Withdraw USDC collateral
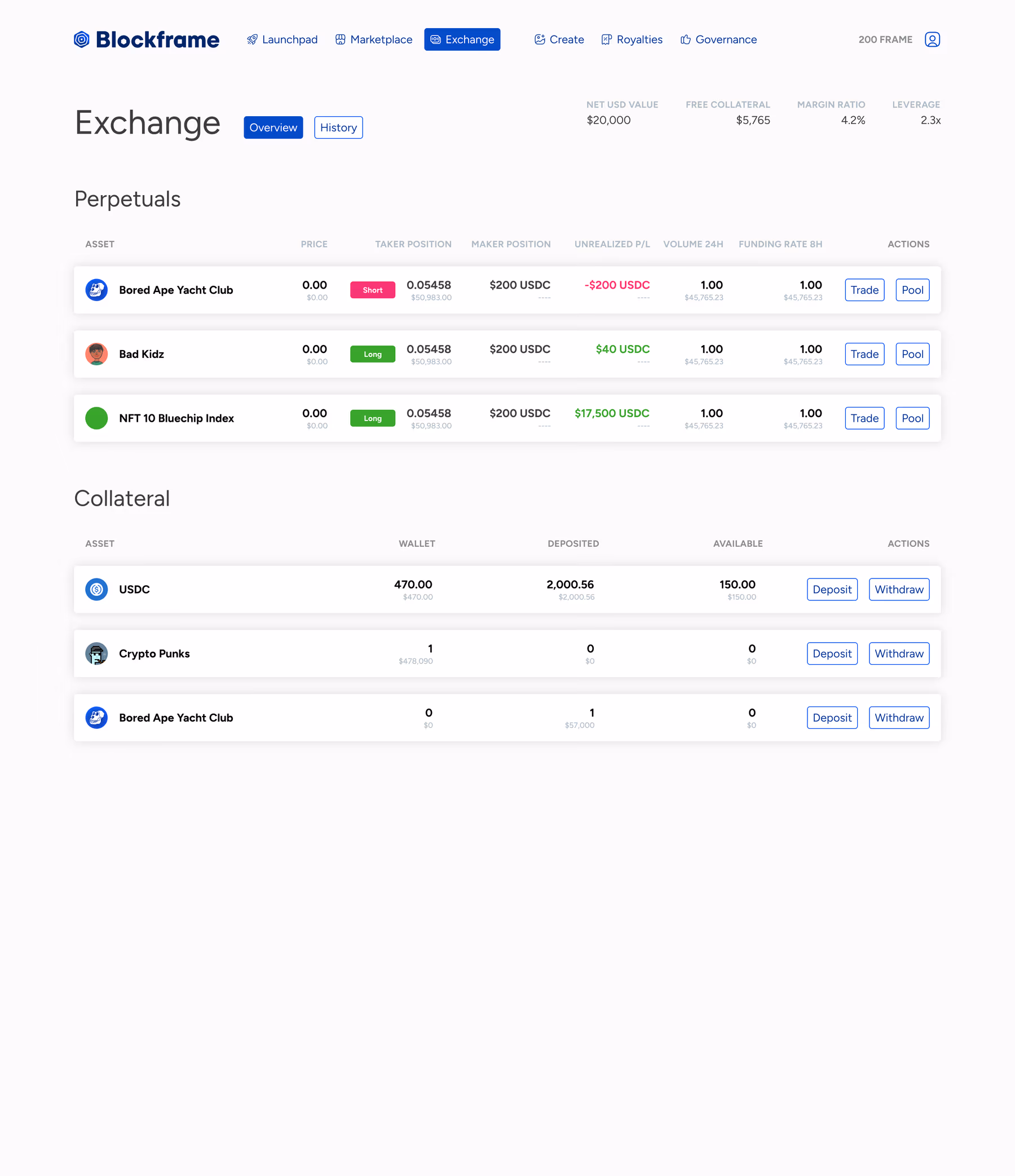The height and width of the screenshot is (1176, 1015). 899,589
